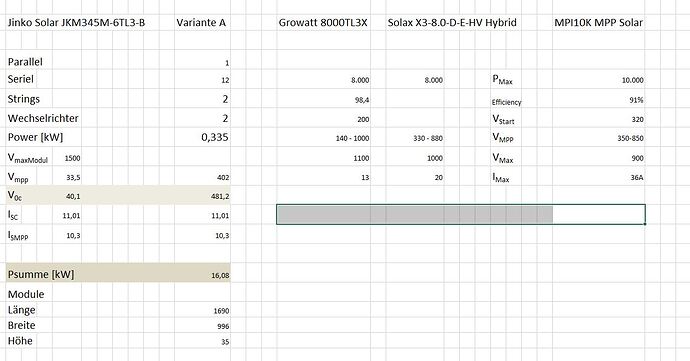The height and width of the screenshot is (361, 690).
Task: Select the 'Efficiency' label cell
Action: (x=506, y=102)
